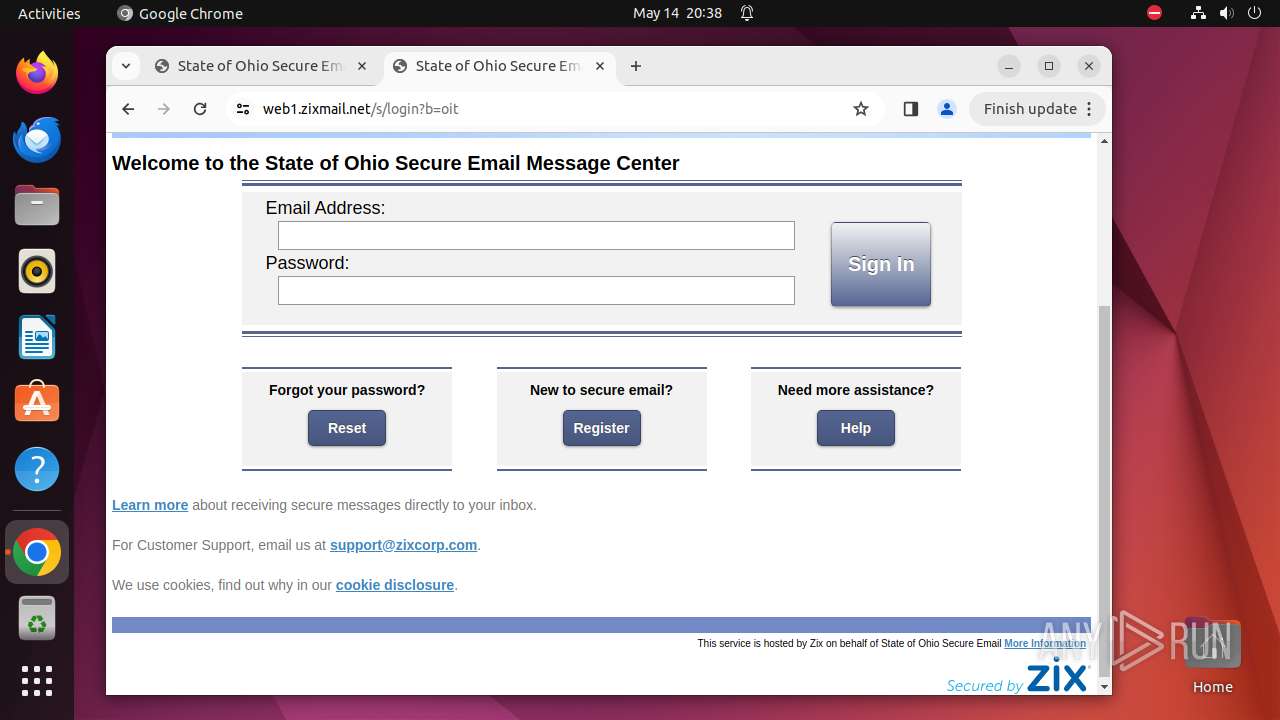
Task: Click the Welcome to State of Ohio heading
Action: (396, 163)
